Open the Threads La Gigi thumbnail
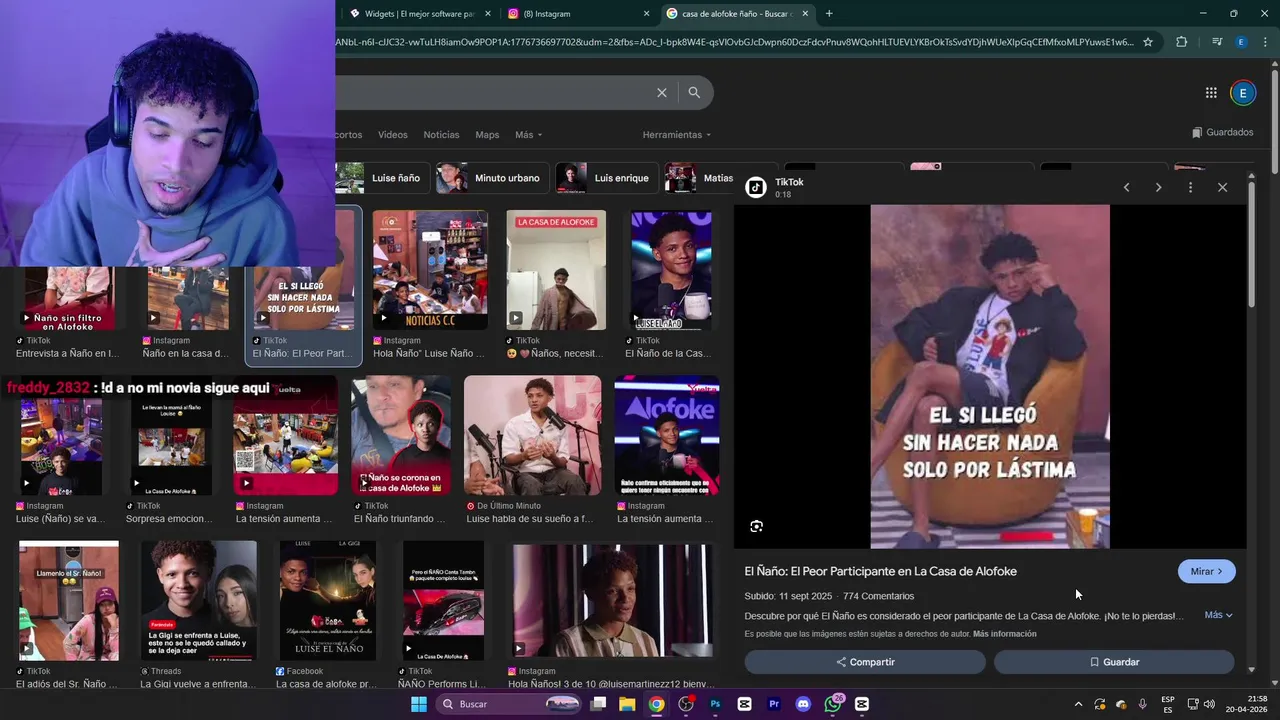Screen dimensions: 1280x720 pos(198,601)
